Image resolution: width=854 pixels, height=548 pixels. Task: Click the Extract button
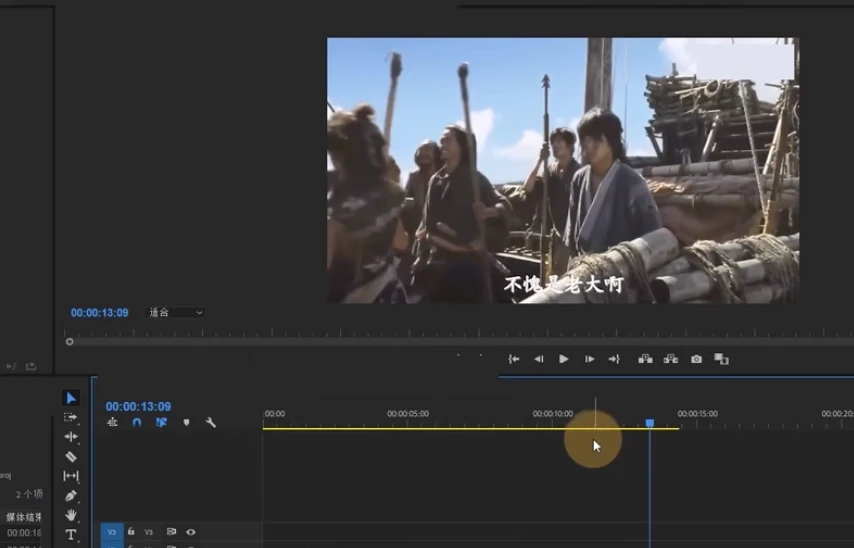coord(670,358)
